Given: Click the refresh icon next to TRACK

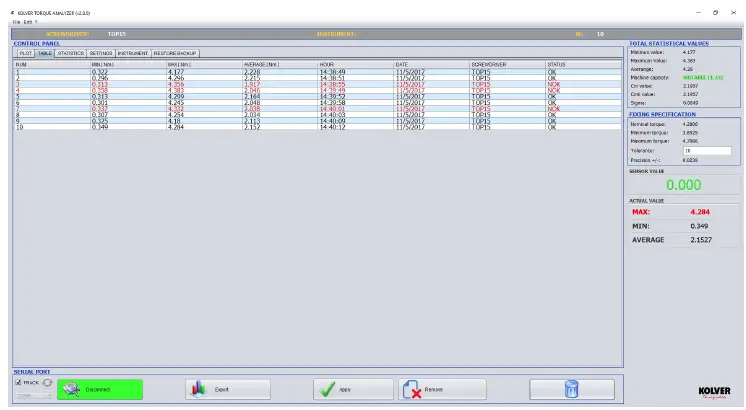Looking at the screenshot, I should [47, 382].
